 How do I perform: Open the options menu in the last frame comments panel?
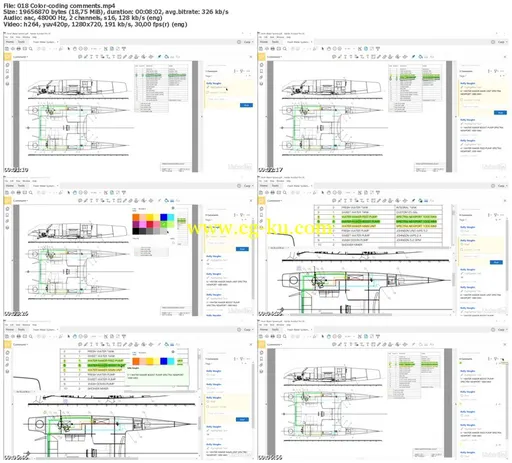coord(502,359)
